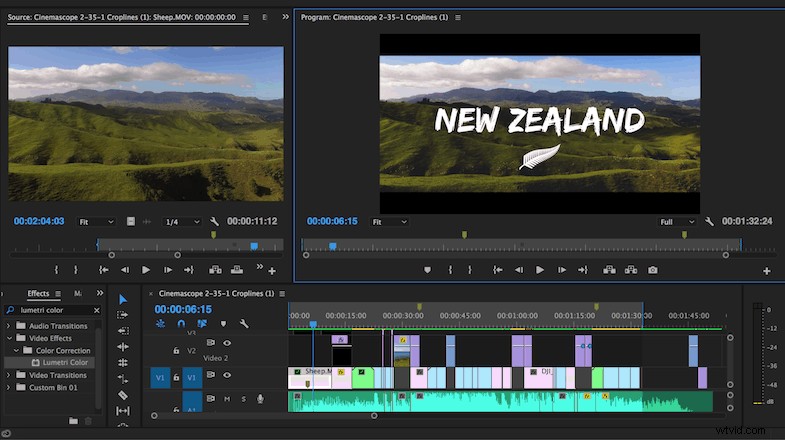The image size is (785, 440).
Task: Go to Out point in Program monitor
Action: click(x=583, y=270)
